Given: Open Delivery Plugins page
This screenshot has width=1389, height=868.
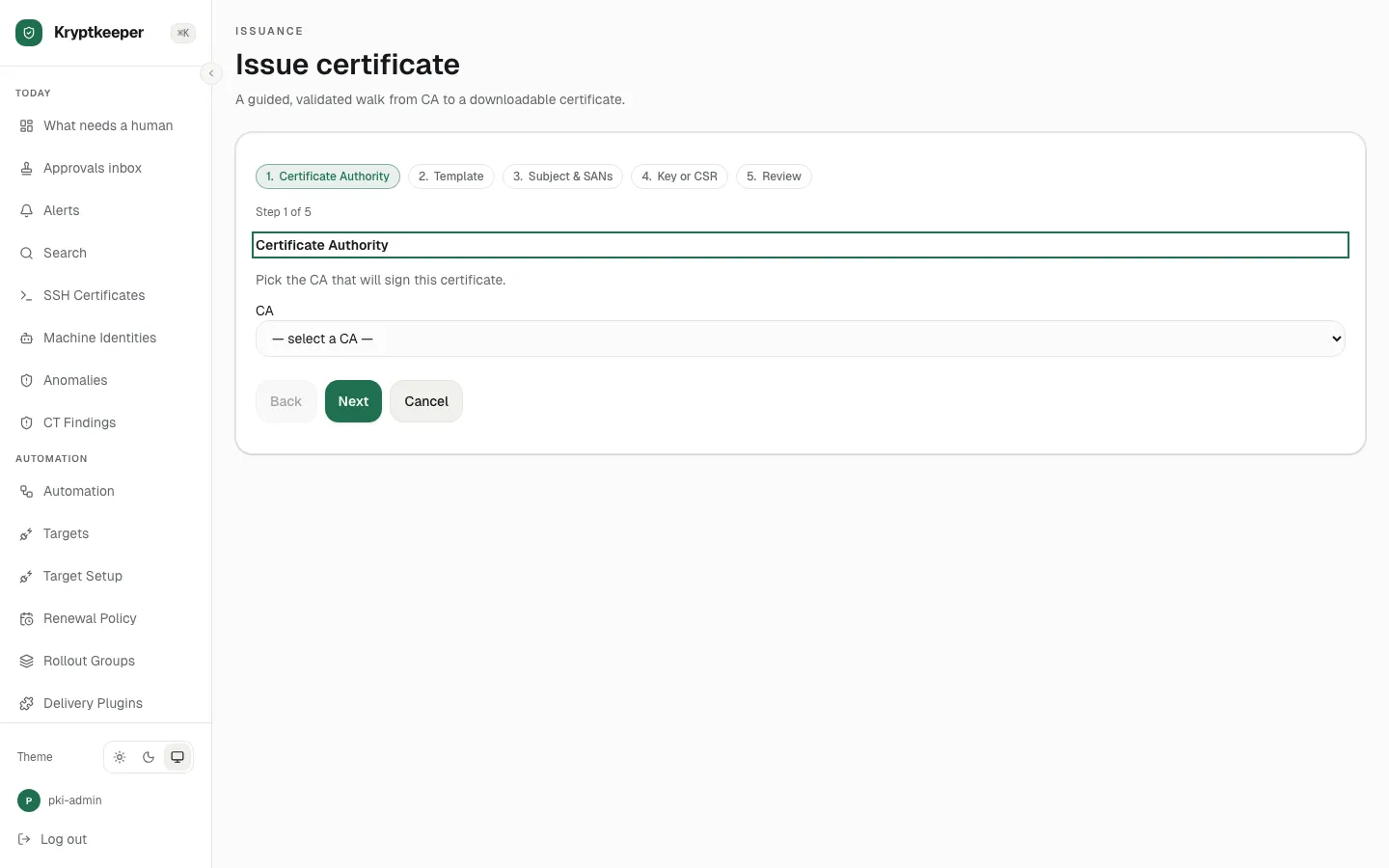Looking at the screenshot, I should [x=106, y=704].
